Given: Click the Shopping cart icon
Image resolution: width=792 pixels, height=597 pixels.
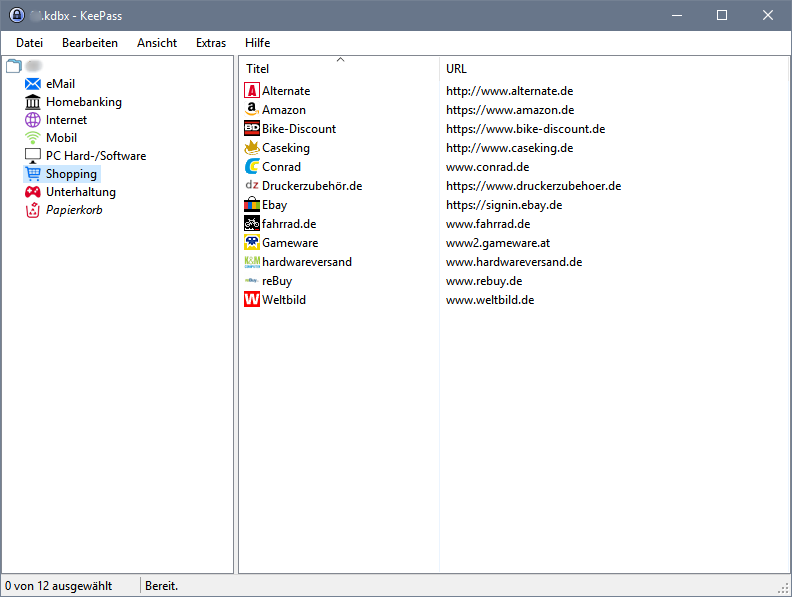Looking at the screenshot, I should [x=33, y=174].
